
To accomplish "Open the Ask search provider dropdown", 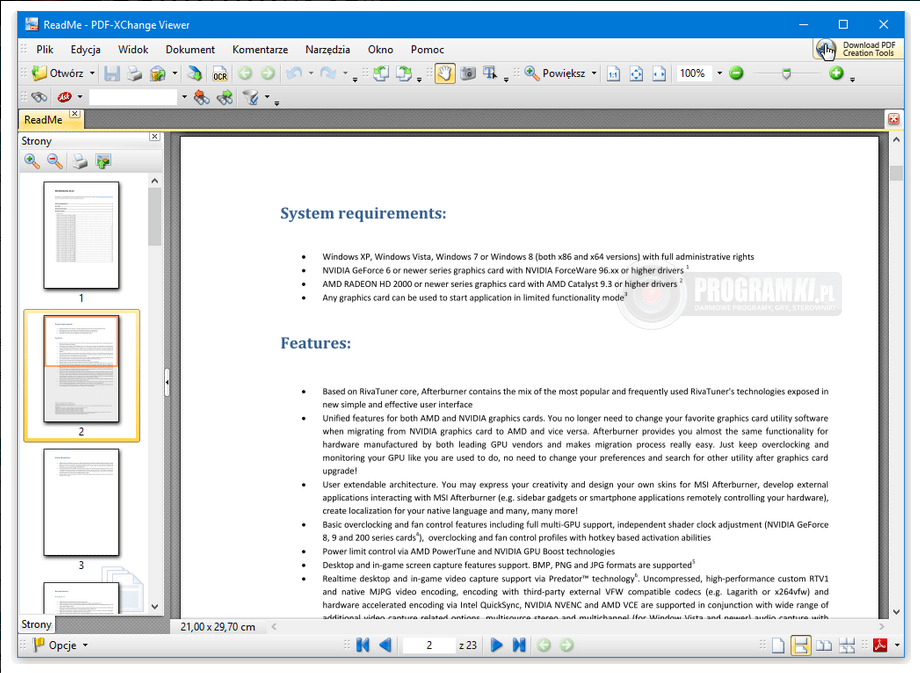I will tap(80, 97).
